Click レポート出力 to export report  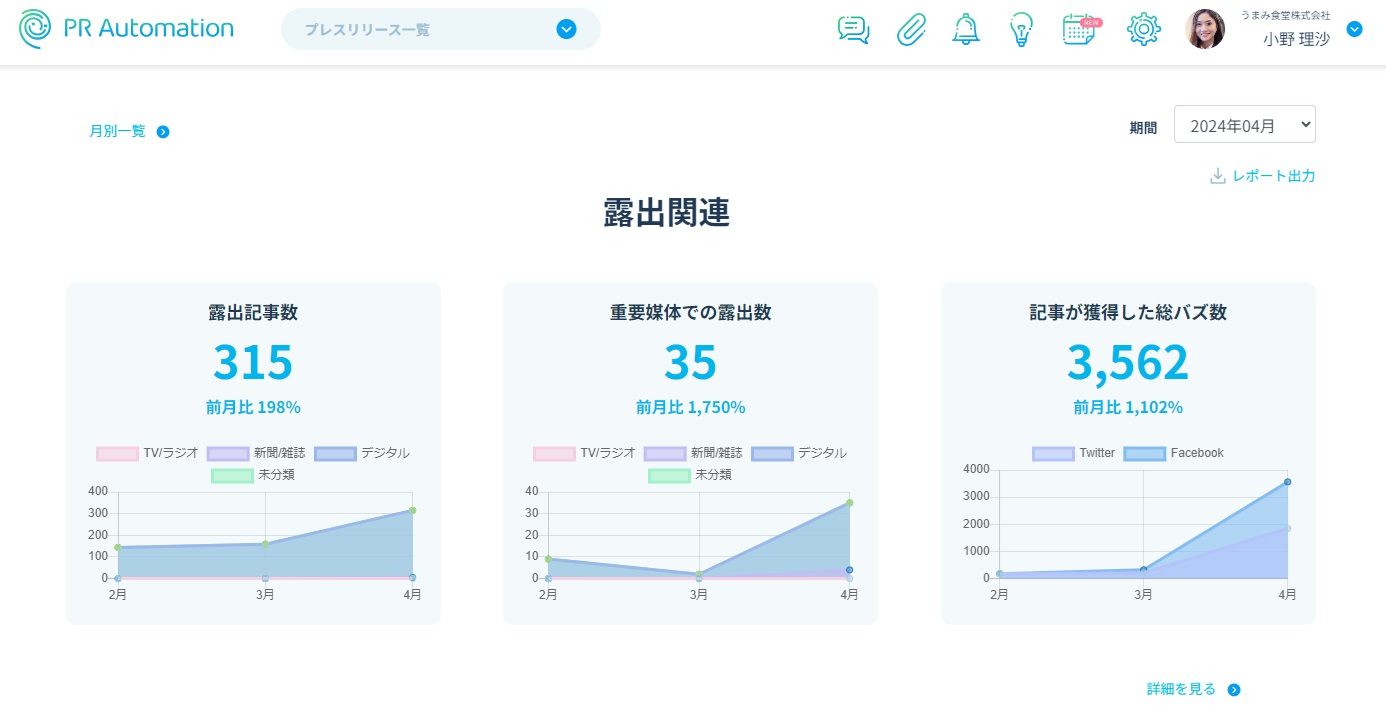point(1262,176)
